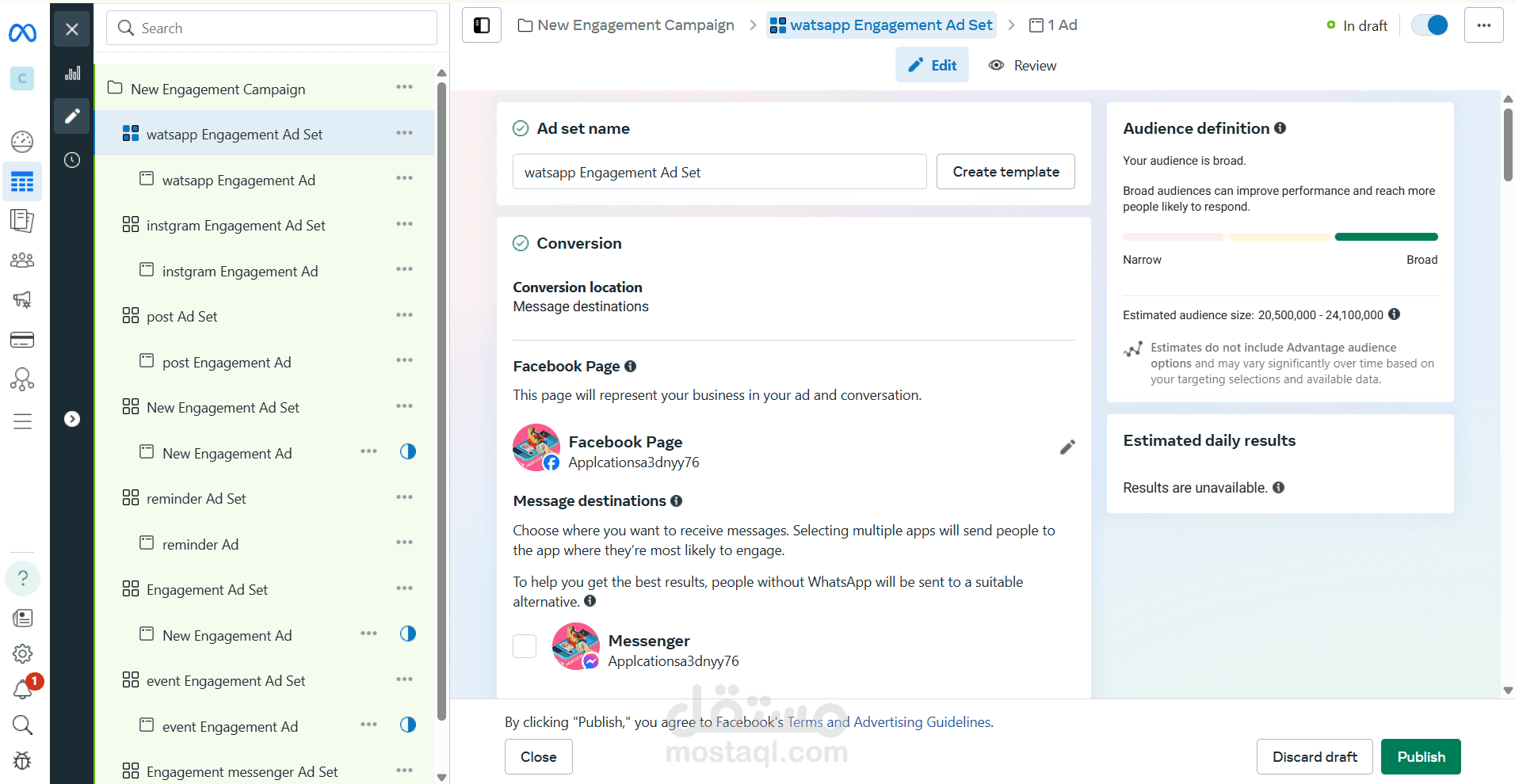The height and width of the screenshot is (784, 1515).
Task: Select post Engagement Ad in tree
Action: (x=227, y=363)
